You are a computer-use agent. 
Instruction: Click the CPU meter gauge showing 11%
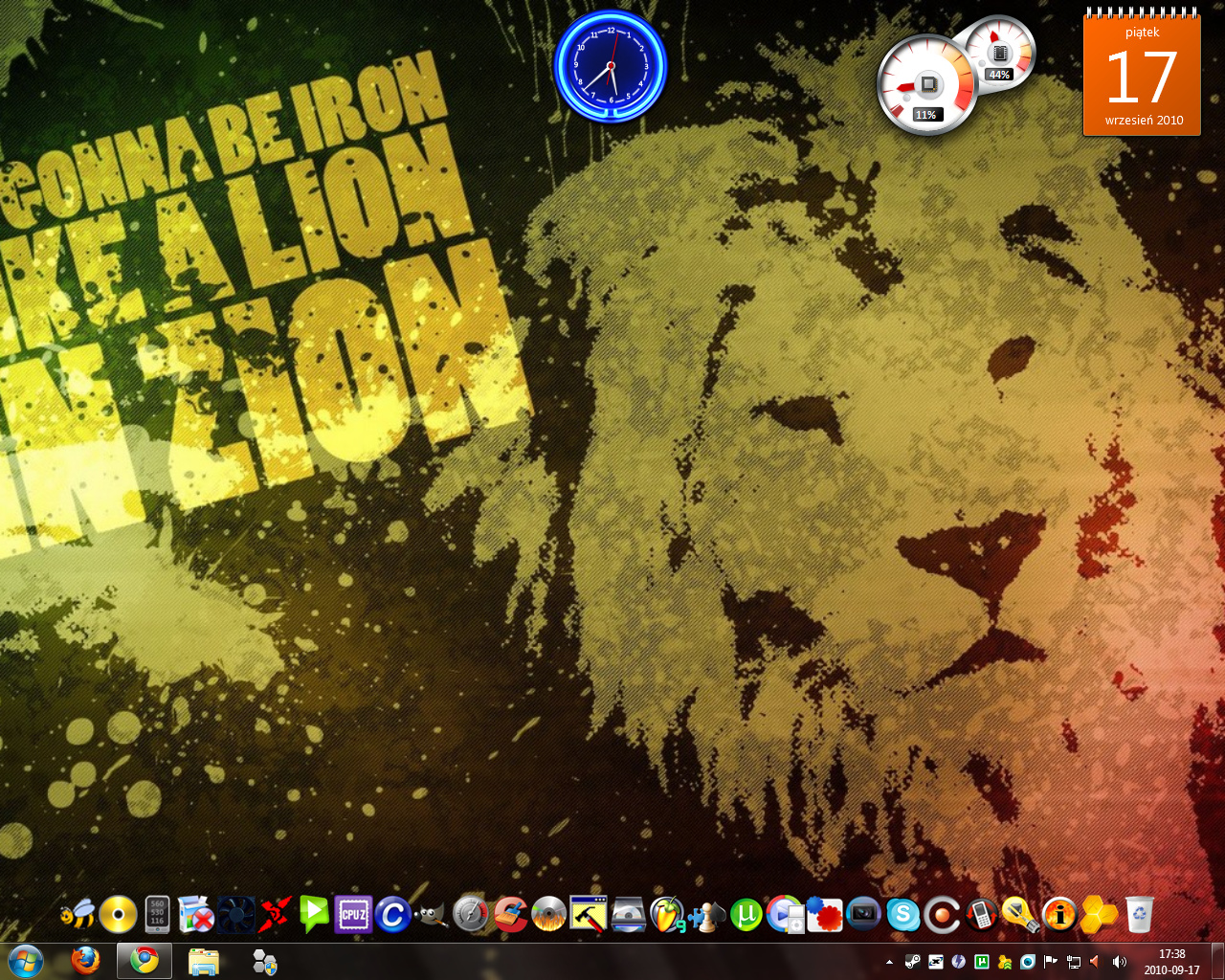click(926, 85)
